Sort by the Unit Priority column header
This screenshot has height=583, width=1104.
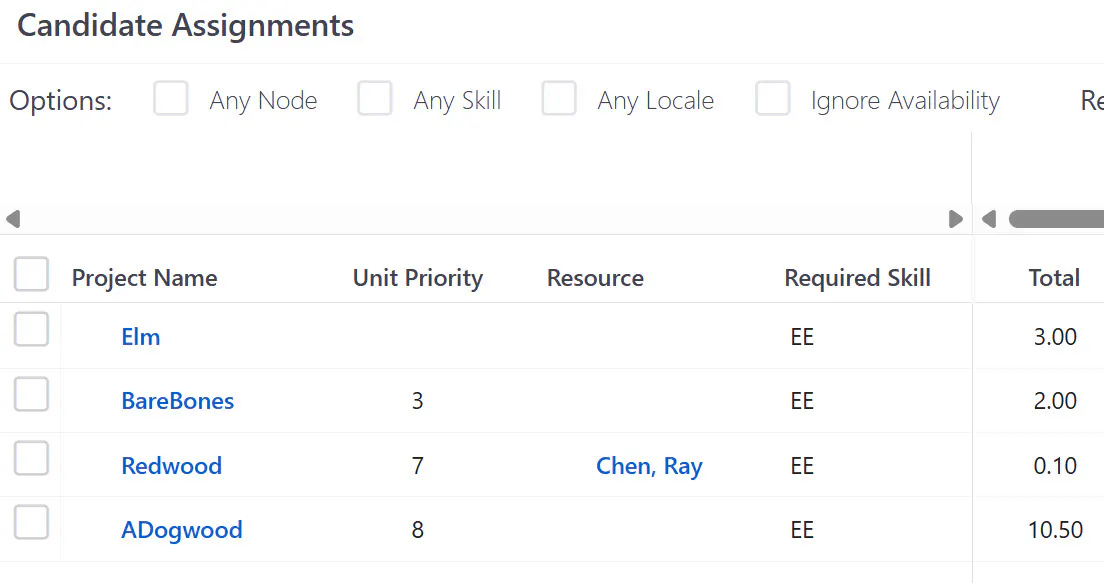point(418,278)
